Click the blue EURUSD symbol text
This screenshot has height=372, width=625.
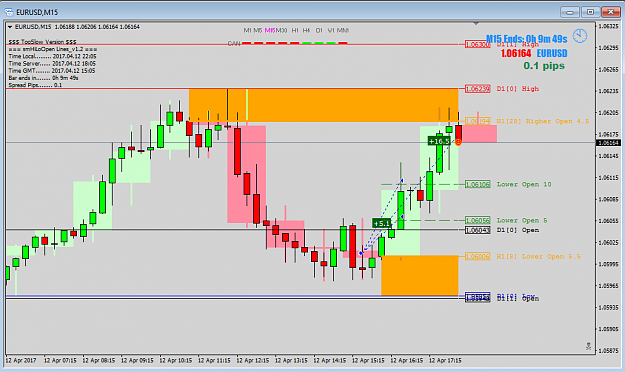pos(552,53)
